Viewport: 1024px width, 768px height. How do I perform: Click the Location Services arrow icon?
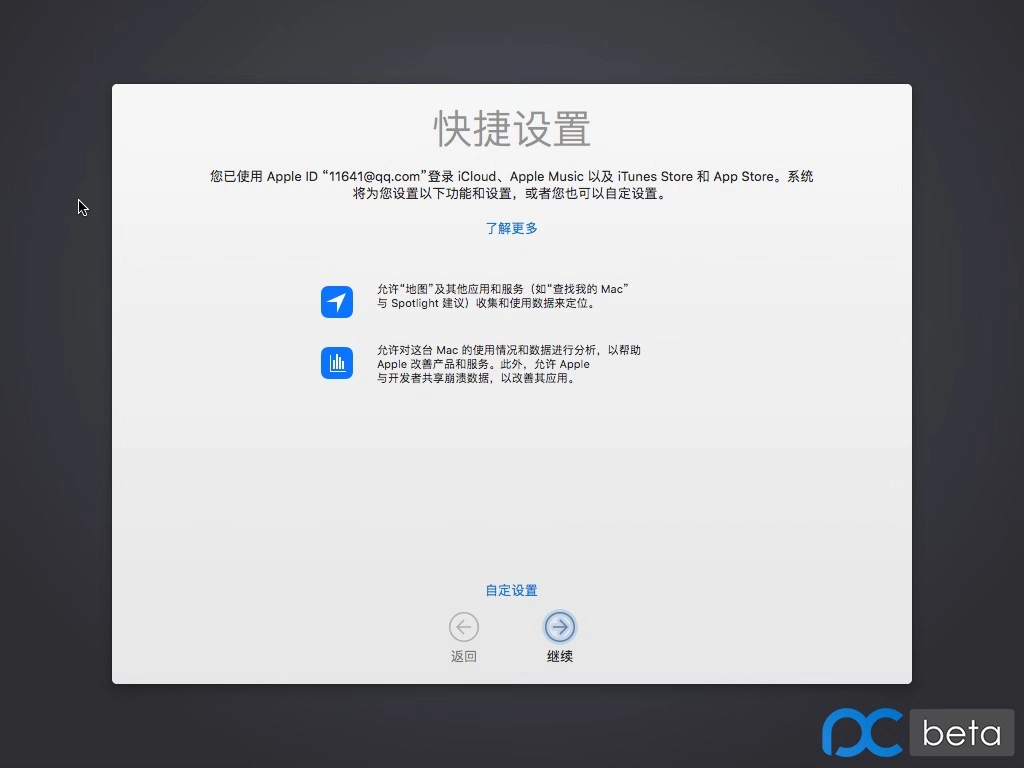pyautogui.click(x=337, y=302)
